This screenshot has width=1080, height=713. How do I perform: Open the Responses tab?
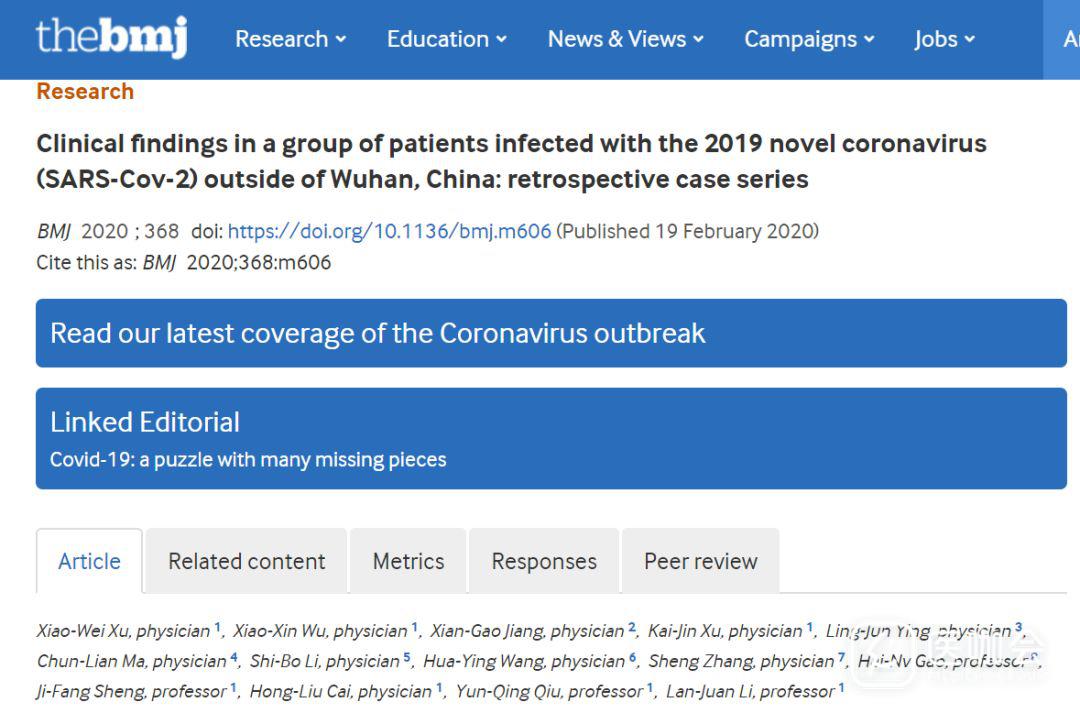click(544, 561)
